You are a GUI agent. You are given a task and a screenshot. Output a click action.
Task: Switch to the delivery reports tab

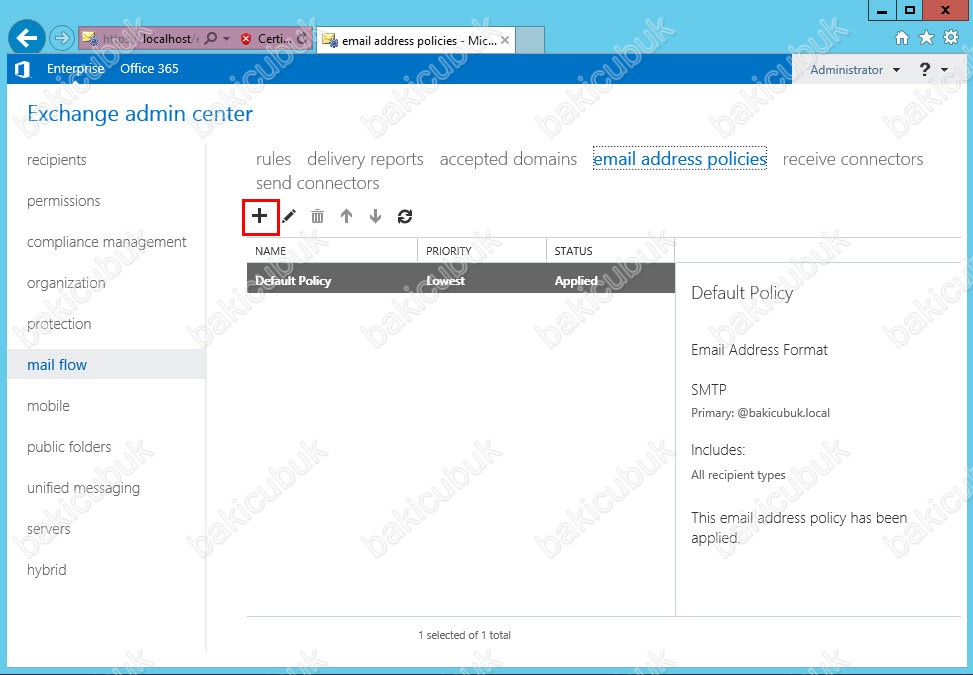click(365, 159)
